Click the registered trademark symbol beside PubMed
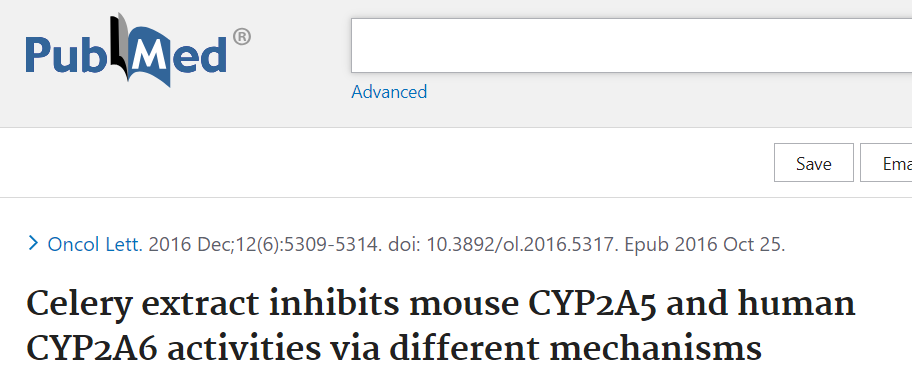The width and height of the screenshot is (912, 377). point(242,37)
